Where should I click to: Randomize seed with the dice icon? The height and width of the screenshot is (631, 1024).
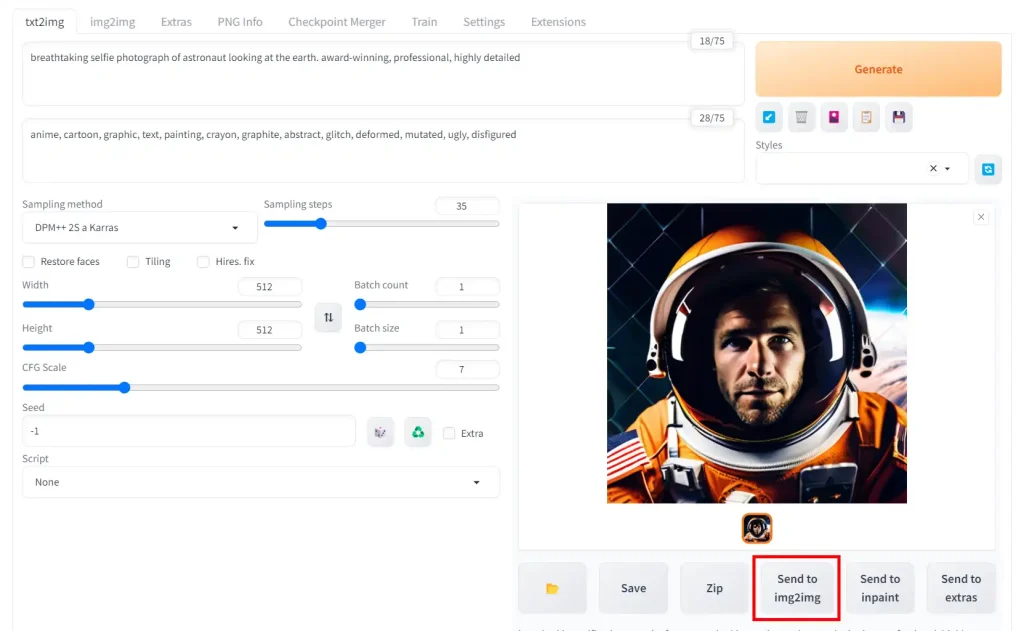click(380, 432)
